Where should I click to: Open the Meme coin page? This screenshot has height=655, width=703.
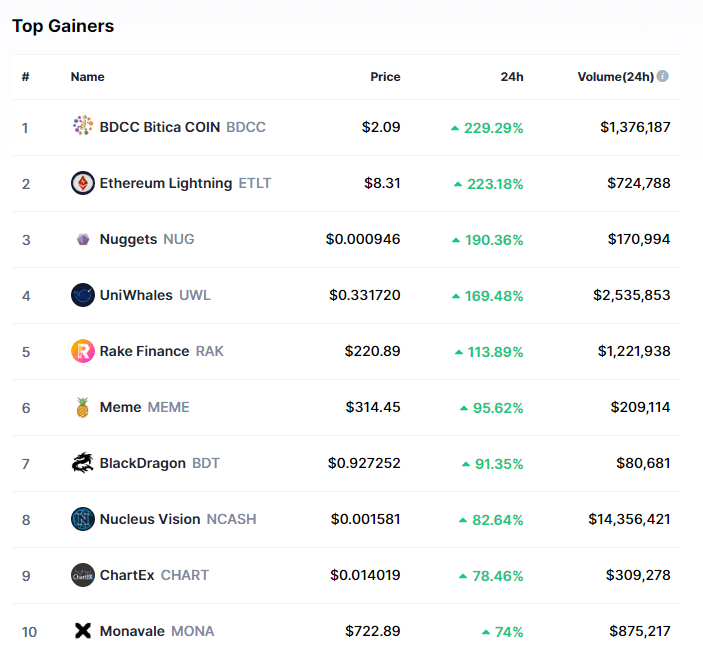click(x=120, y=407)
